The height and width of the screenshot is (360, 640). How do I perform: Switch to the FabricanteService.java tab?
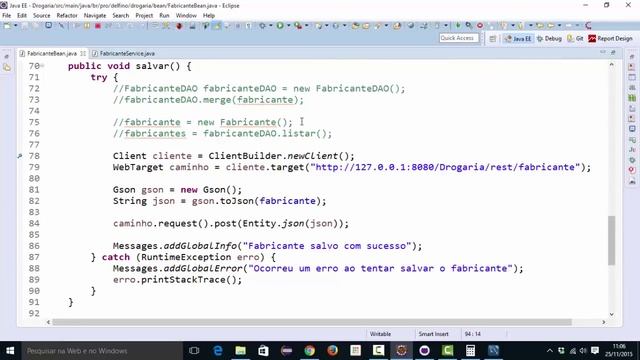123,53
